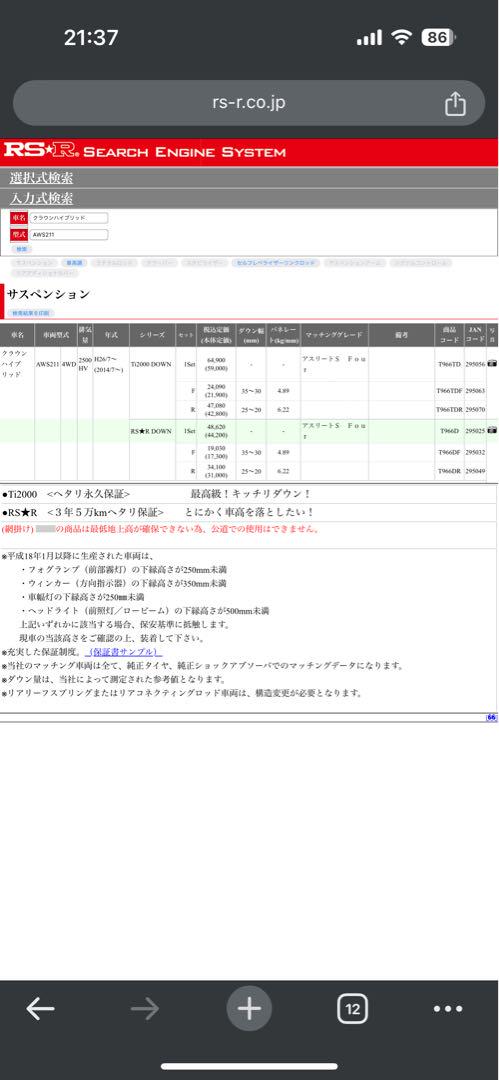Click the RS-R logo

point(41,150)
